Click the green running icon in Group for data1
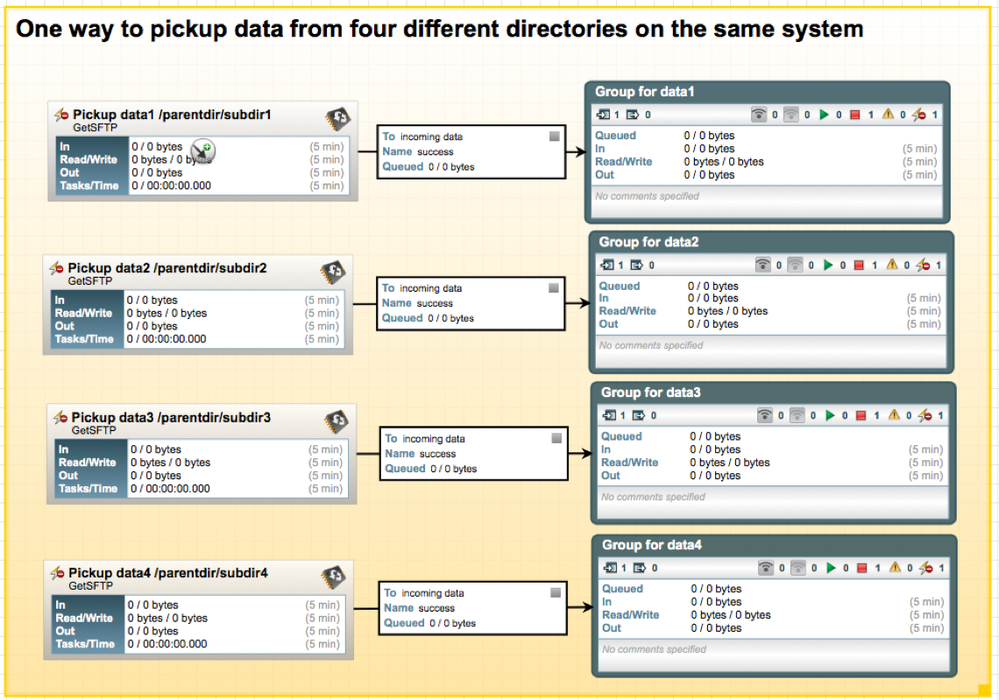This screenshot has width=999, height=700. [x=824, y=115]
